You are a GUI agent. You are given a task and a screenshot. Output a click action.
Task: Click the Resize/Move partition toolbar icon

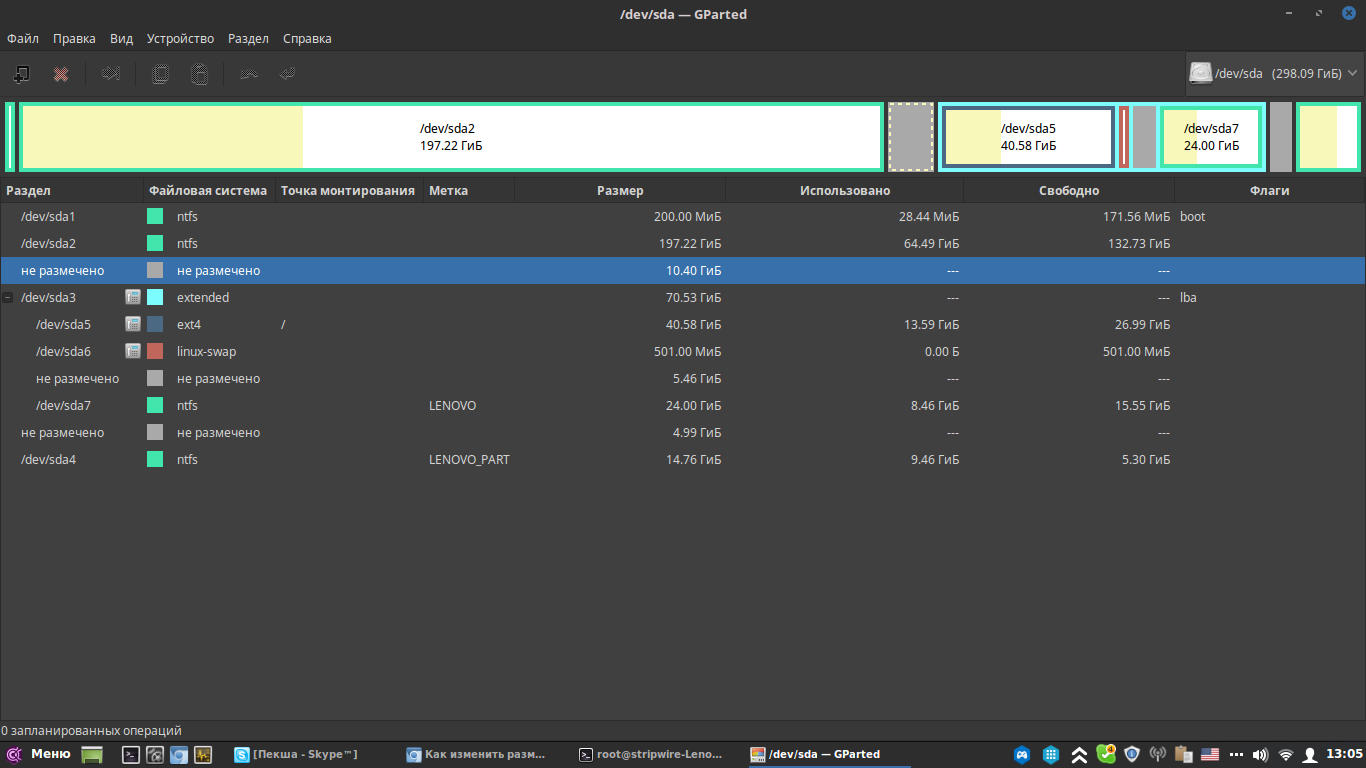coord(111,74)
